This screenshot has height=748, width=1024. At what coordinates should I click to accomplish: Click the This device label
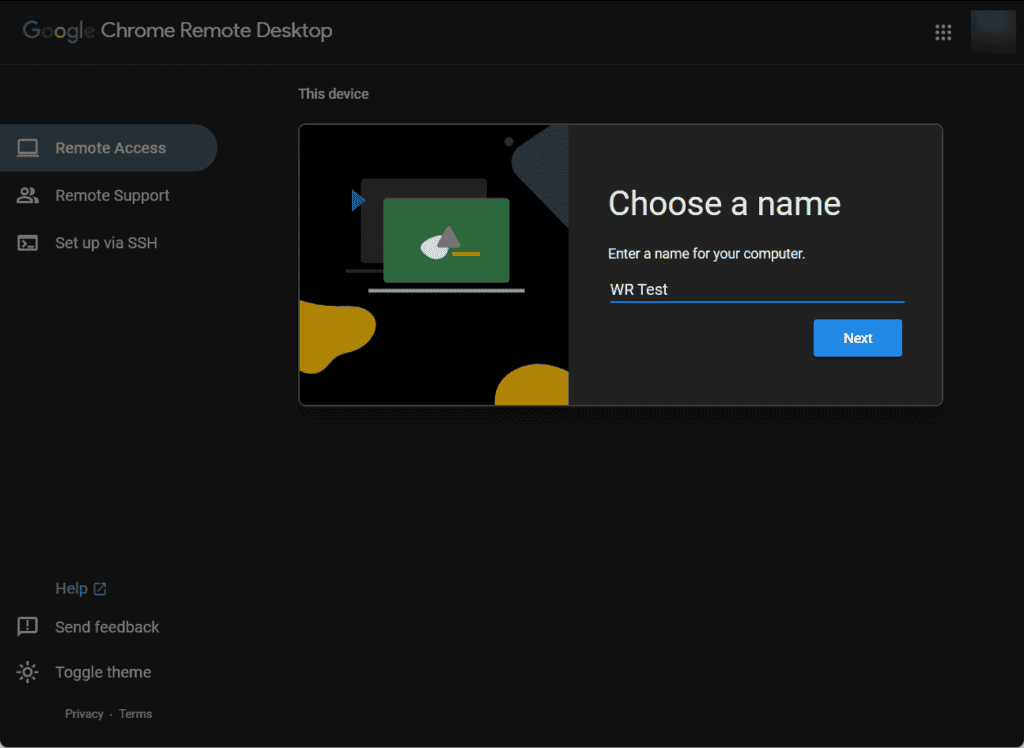point(333,94)
